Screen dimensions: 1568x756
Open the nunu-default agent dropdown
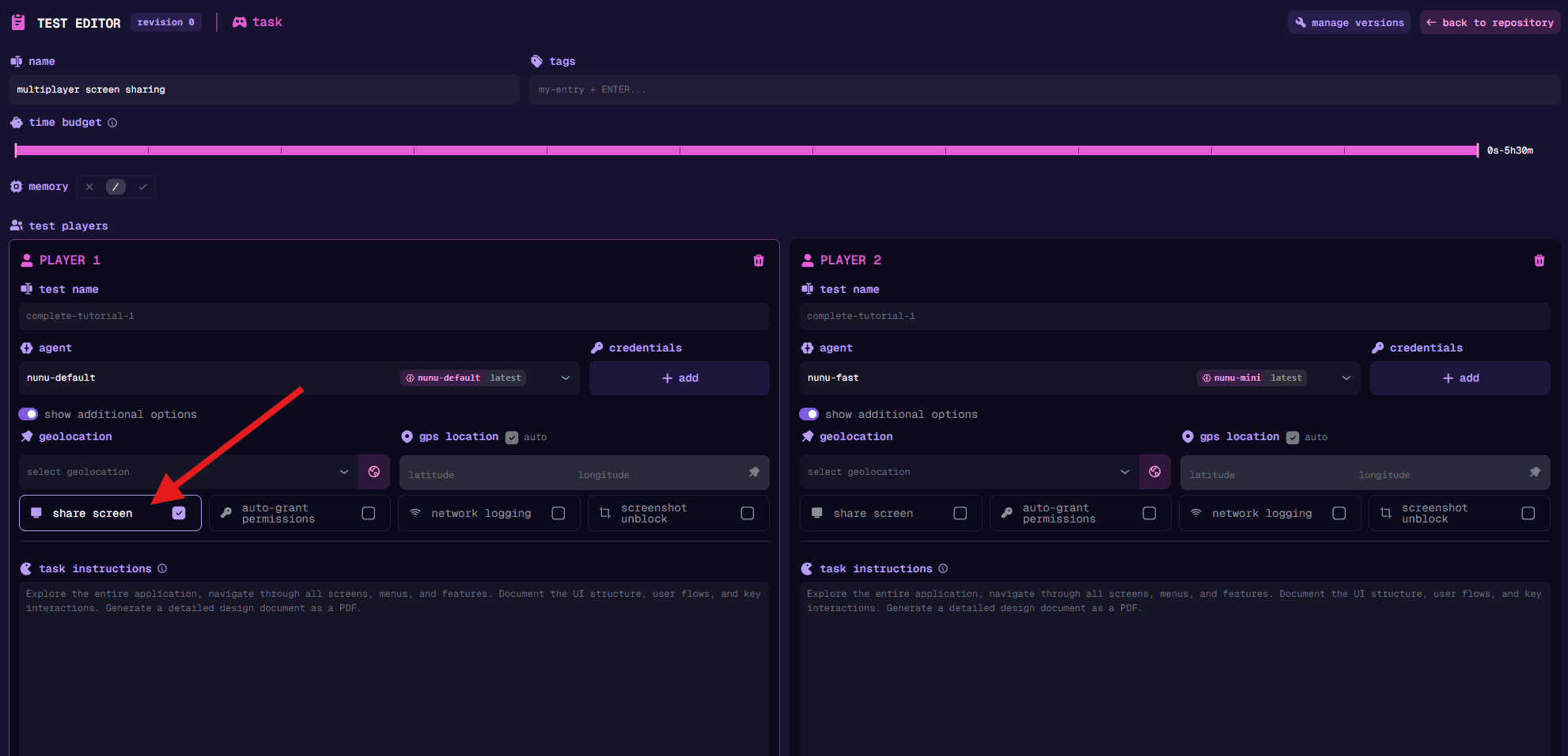click(299, 378)
